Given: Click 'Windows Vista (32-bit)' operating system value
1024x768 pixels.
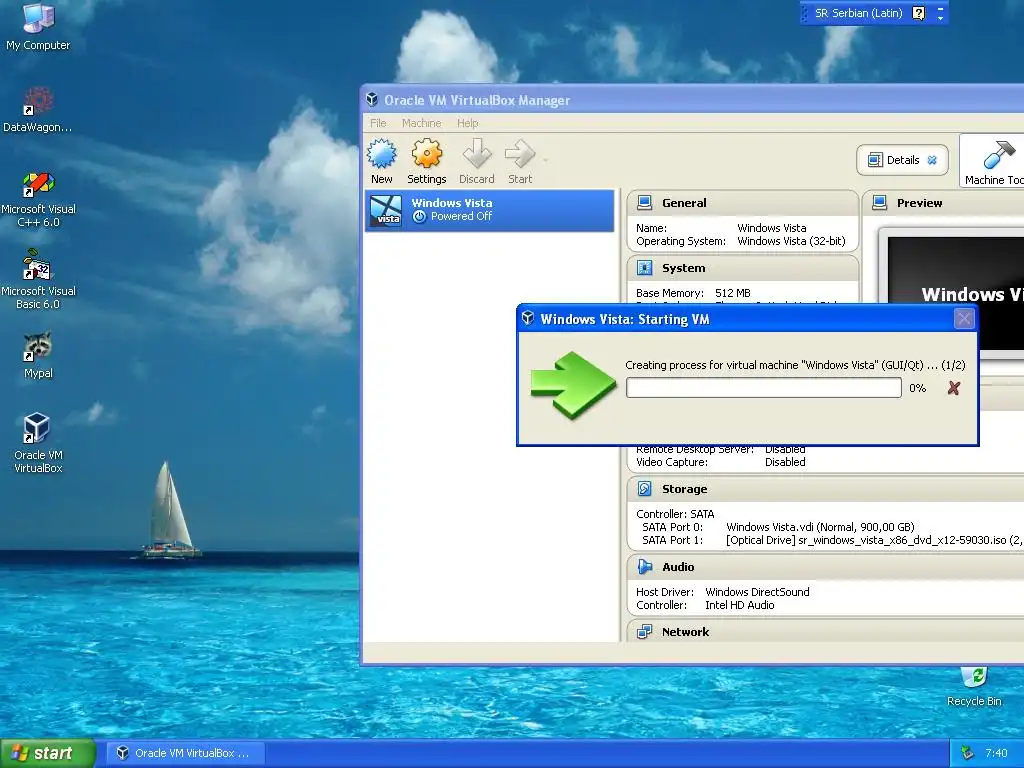Looking at the screenshot, I should pos(791,241).
